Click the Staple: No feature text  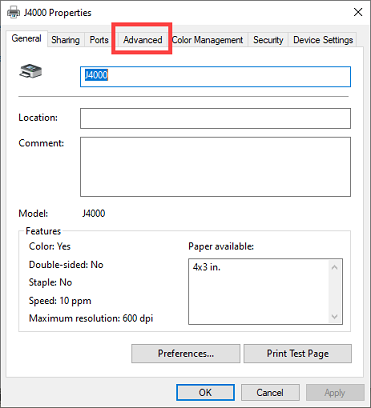pyautogui.click(x=50, y=283)
